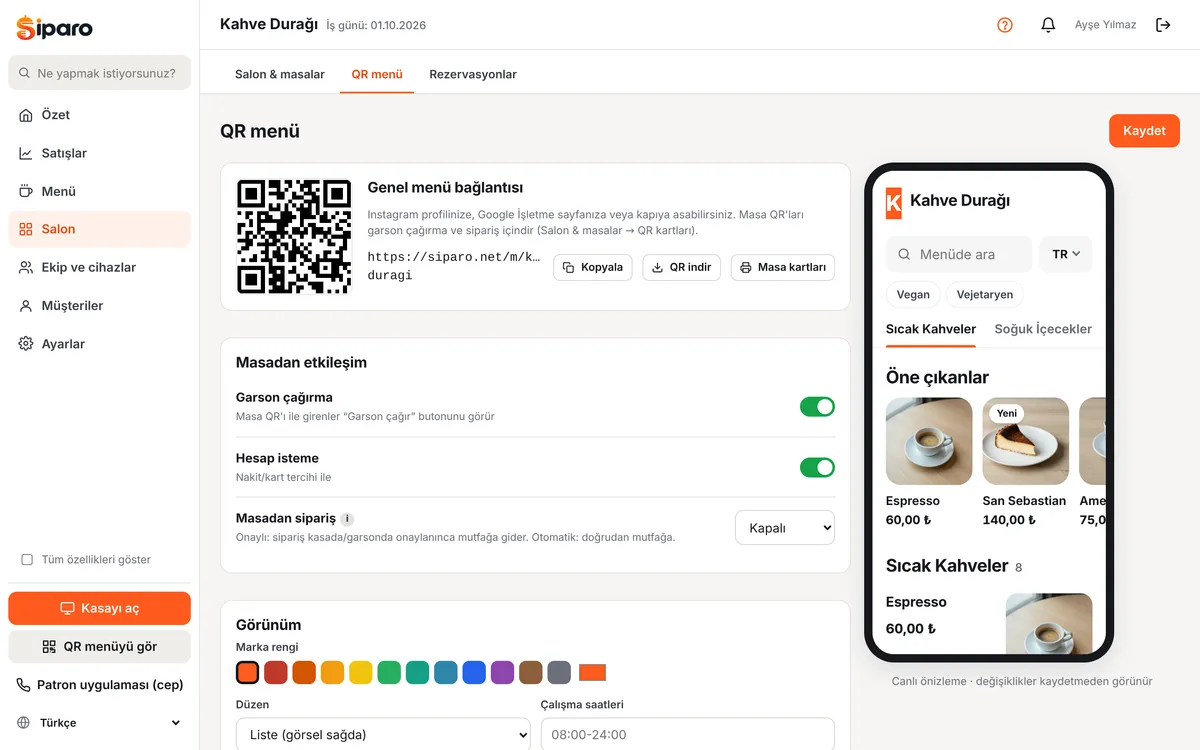Click the grid icon for Salon
The height and width of the screenshot is (750, 1200).
tap(26, 229)
